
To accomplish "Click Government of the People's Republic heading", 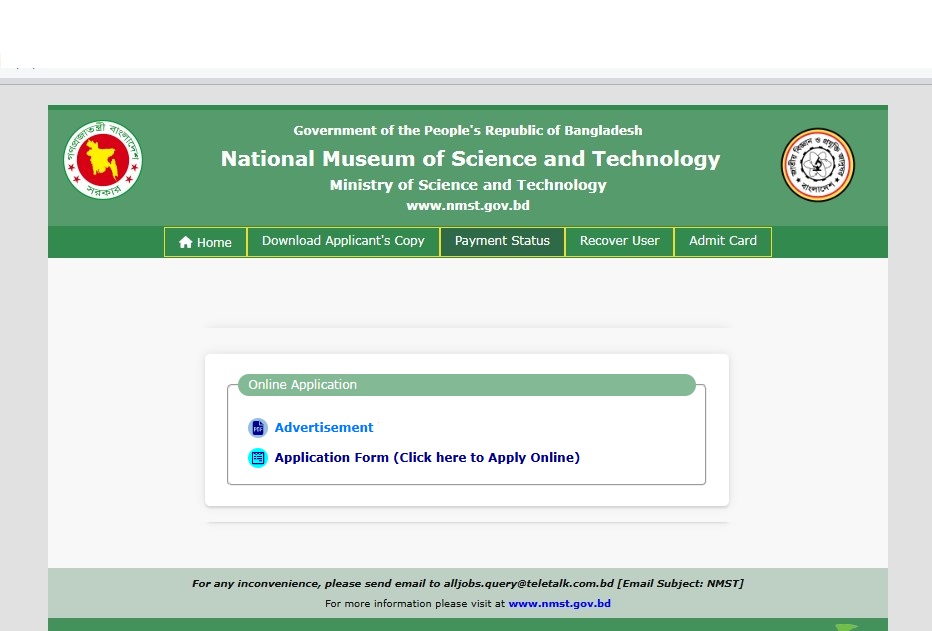I will click(468, 131).
